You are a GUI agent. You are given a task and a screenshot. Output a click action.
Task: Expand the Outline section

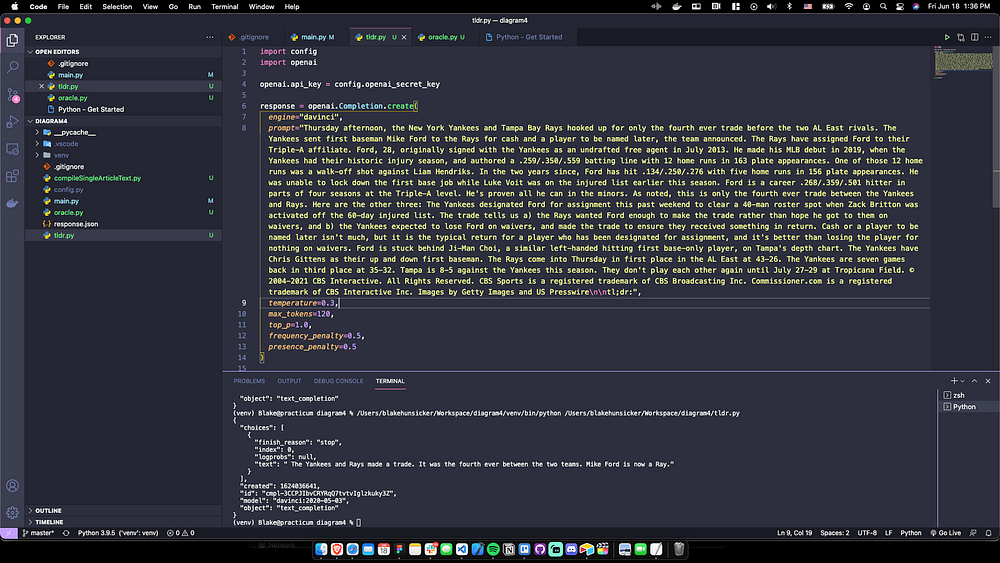pos(48,511)
